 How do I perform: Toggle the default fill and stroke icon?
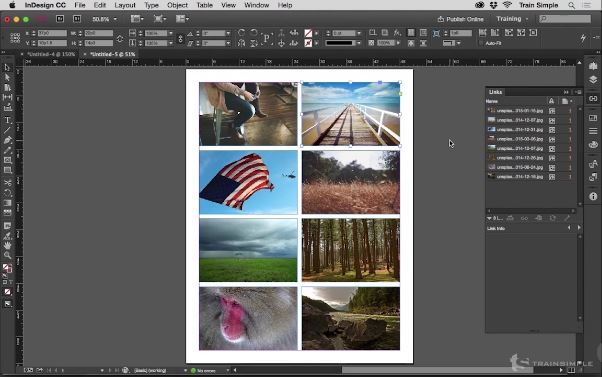5,275
